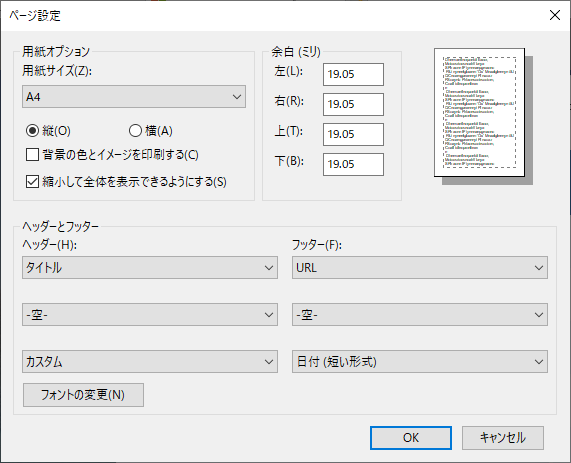The height and width of the screenshot is (463, 571).
Task: Confirm settings with the OK button
Action: click(411, 438)
